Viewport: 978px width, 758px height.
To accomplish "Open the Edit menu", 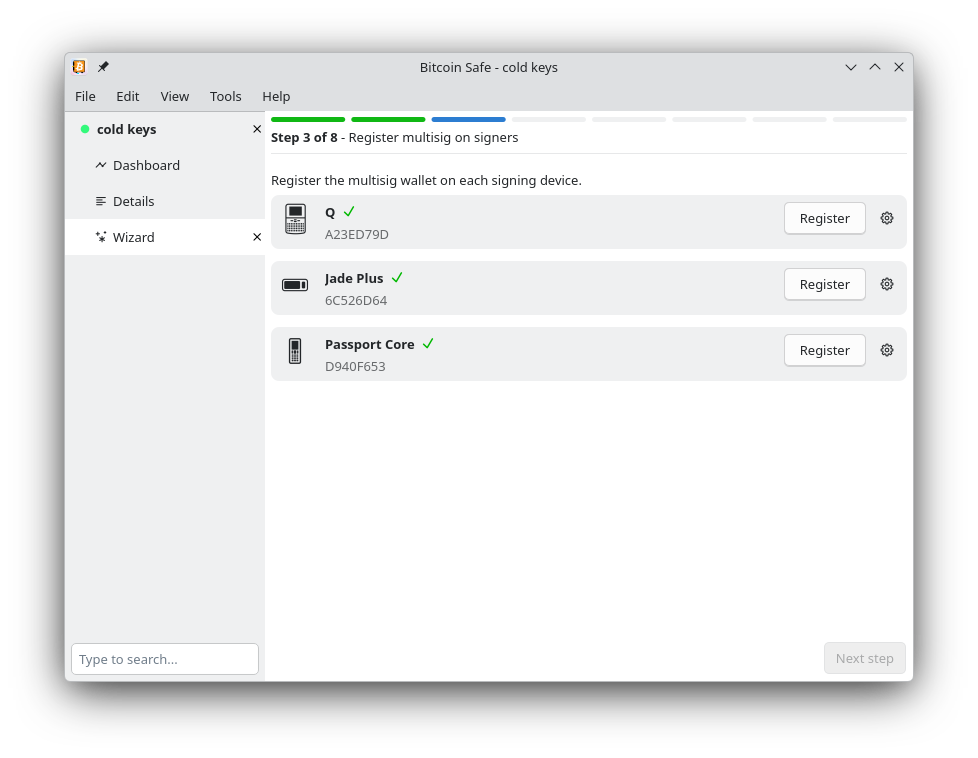I will pyautogui.click(x=127, y=96).
